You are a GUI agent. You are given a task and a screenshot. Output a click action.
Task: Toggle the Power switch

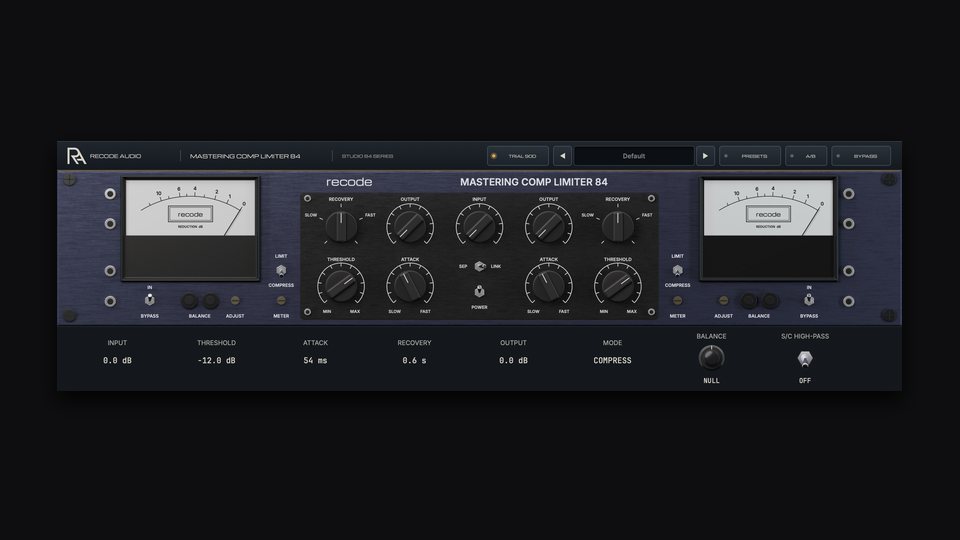[x=479, y=291]
